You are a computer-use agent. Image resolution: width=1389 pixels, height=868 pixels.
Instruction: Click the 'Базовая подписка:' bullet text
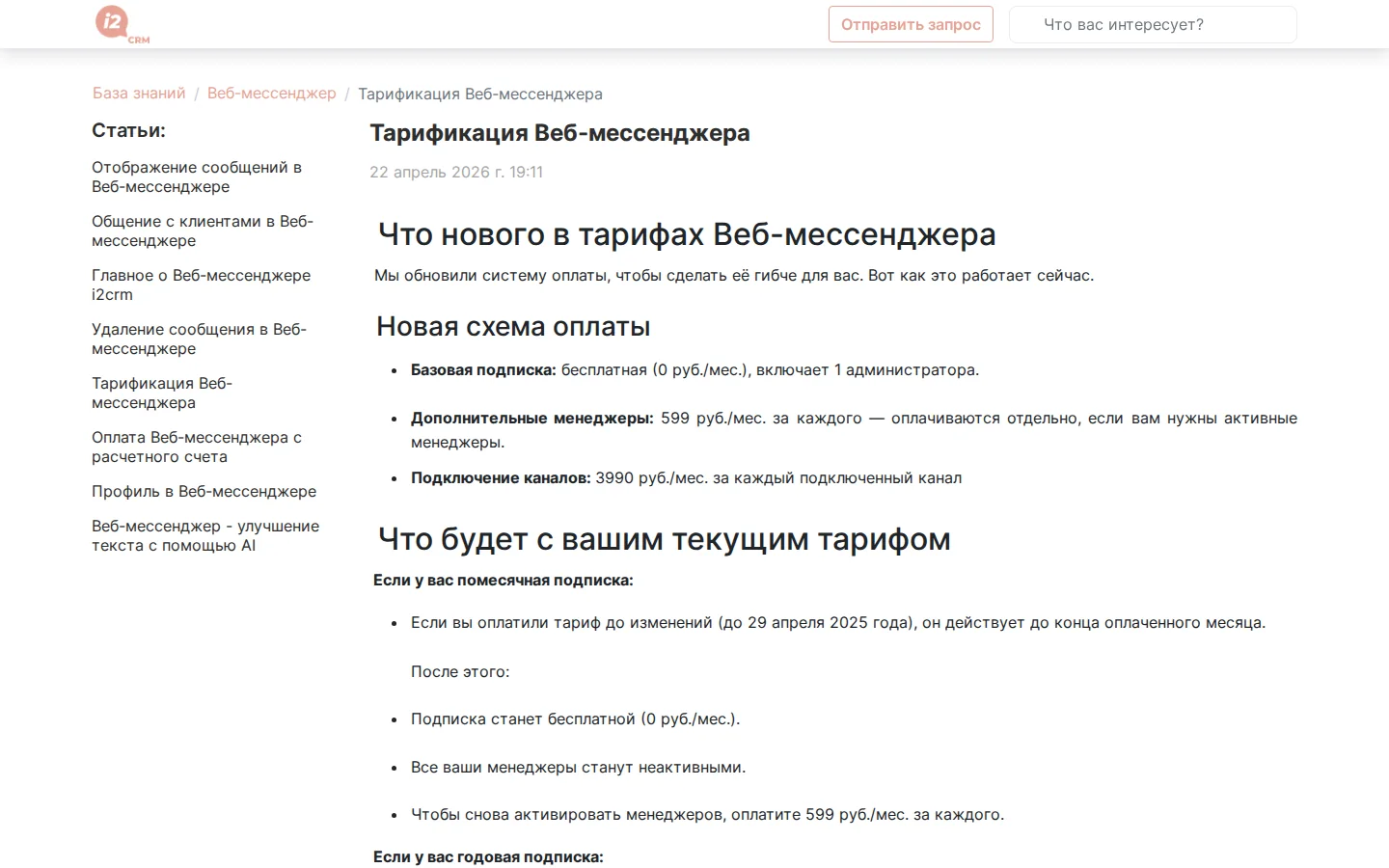[x=483, y=369]
